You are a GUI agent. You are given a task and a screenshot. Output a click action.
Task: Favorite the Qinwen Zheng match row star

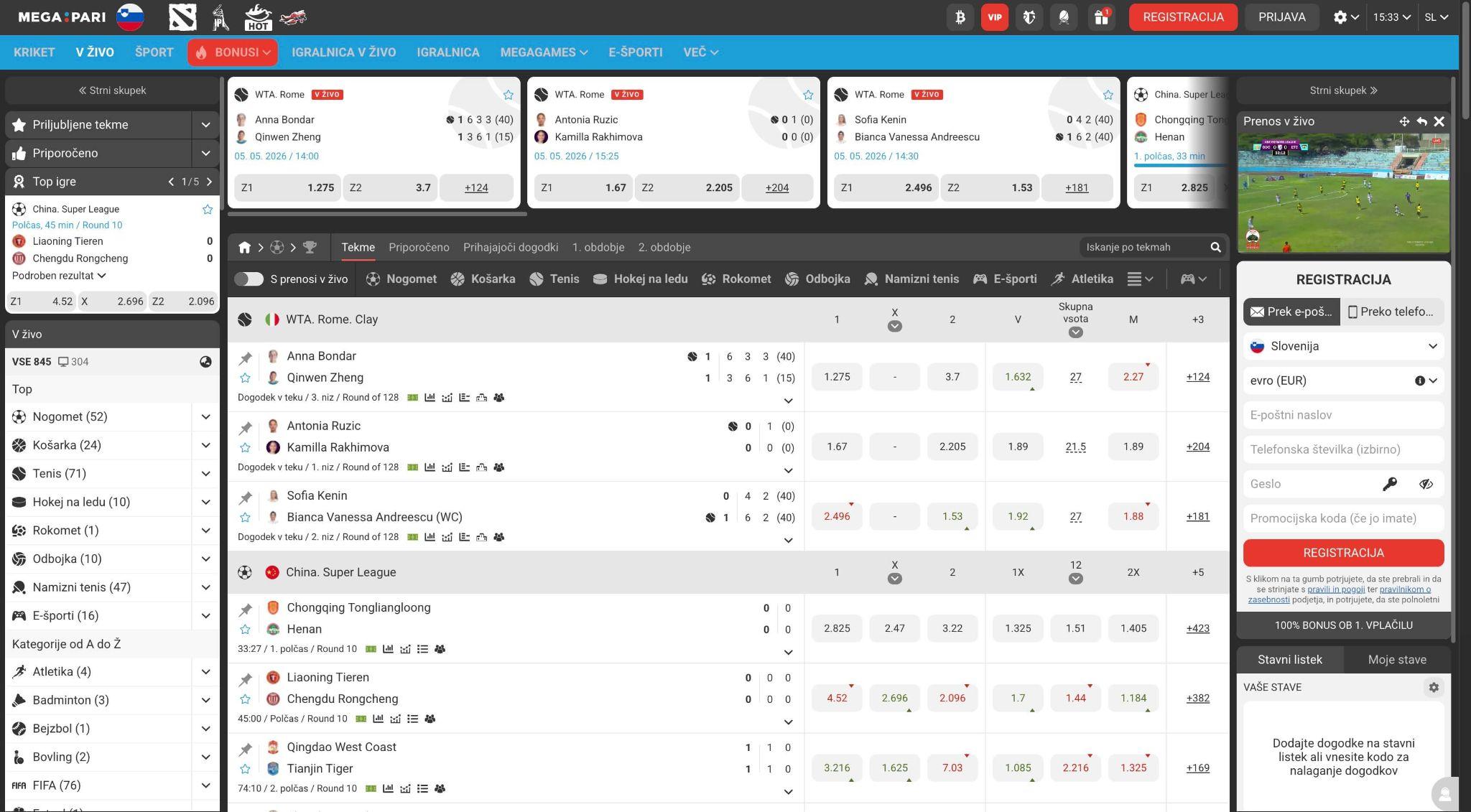click(245, 378)
